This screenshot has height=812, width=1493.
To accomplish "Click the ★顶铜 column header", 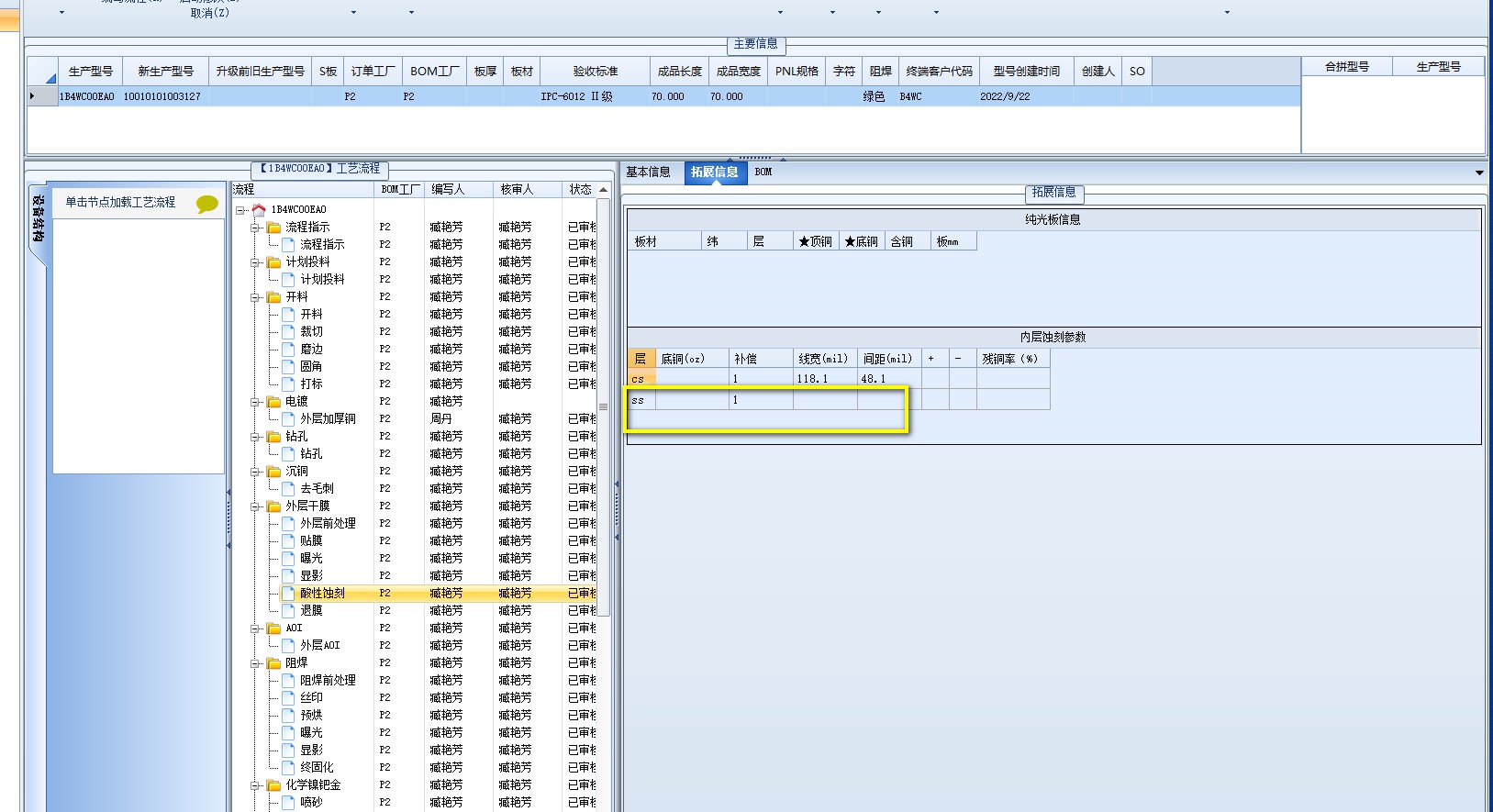I will click(x=816, y=242).
